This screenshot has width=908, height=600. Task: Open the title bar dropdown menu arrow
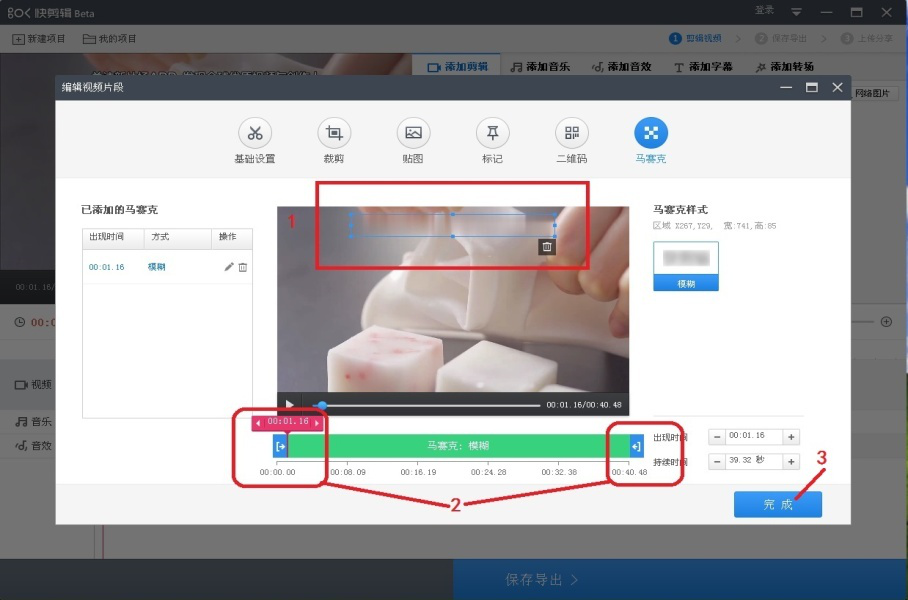796,12
